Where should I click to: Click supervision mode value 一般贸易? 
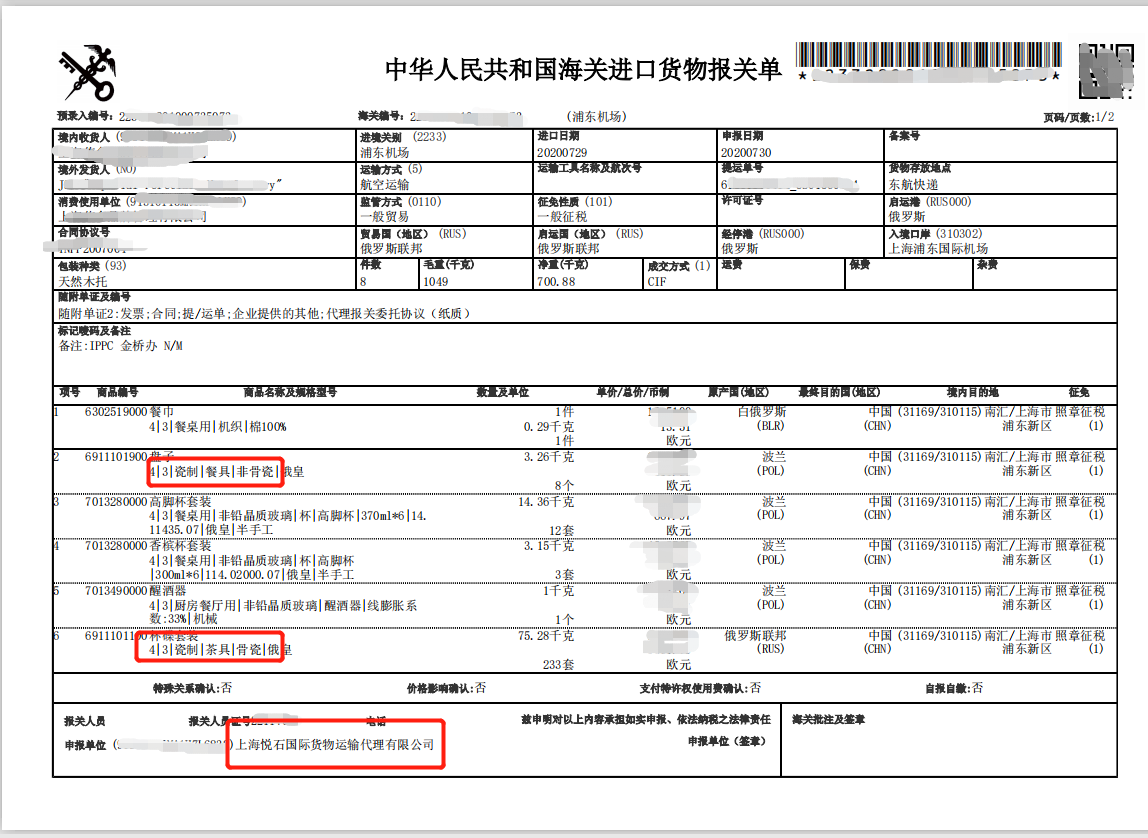384,217
